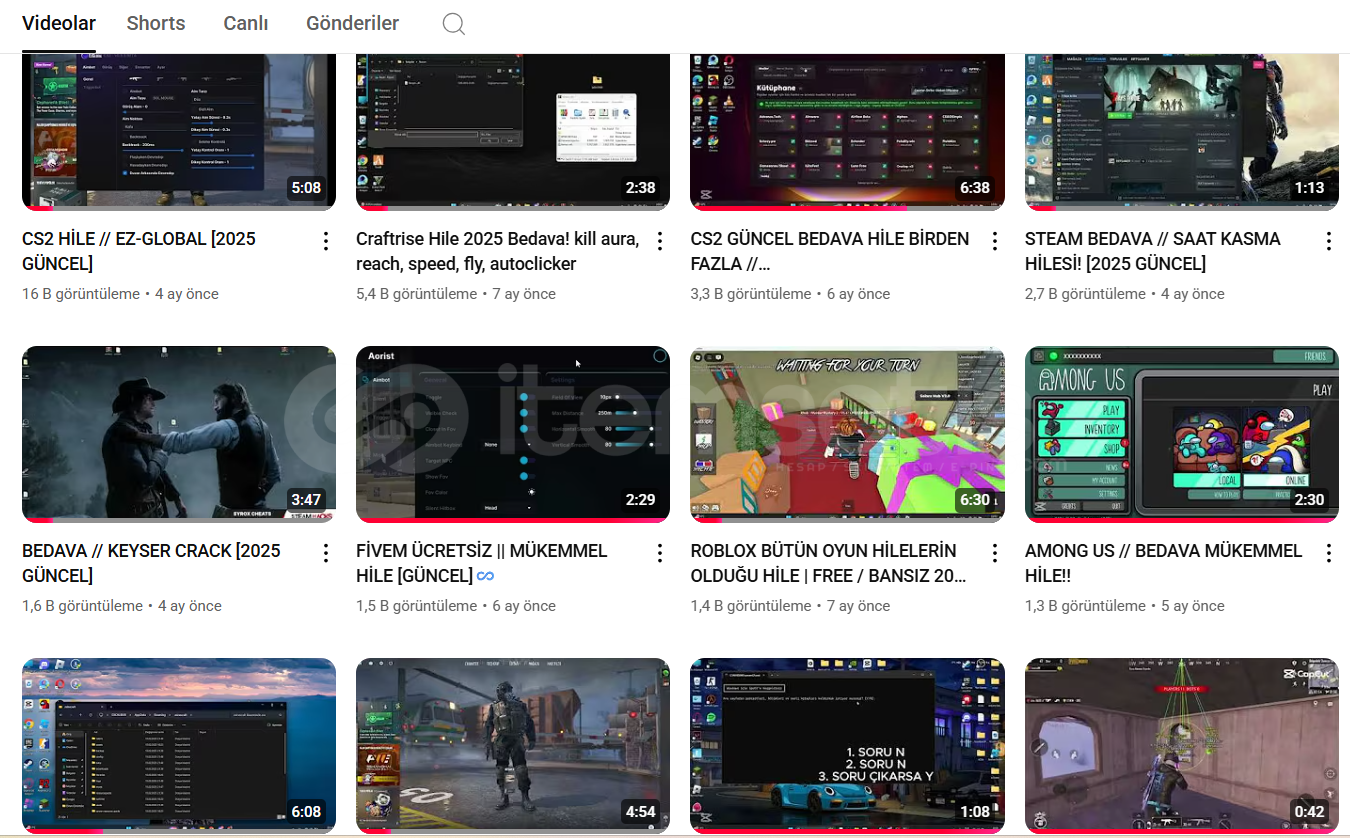1350x838 pixels.
Task: Open three-dot menu for Craftrise Hile 2025 video
Action: [x=659, y=241]
